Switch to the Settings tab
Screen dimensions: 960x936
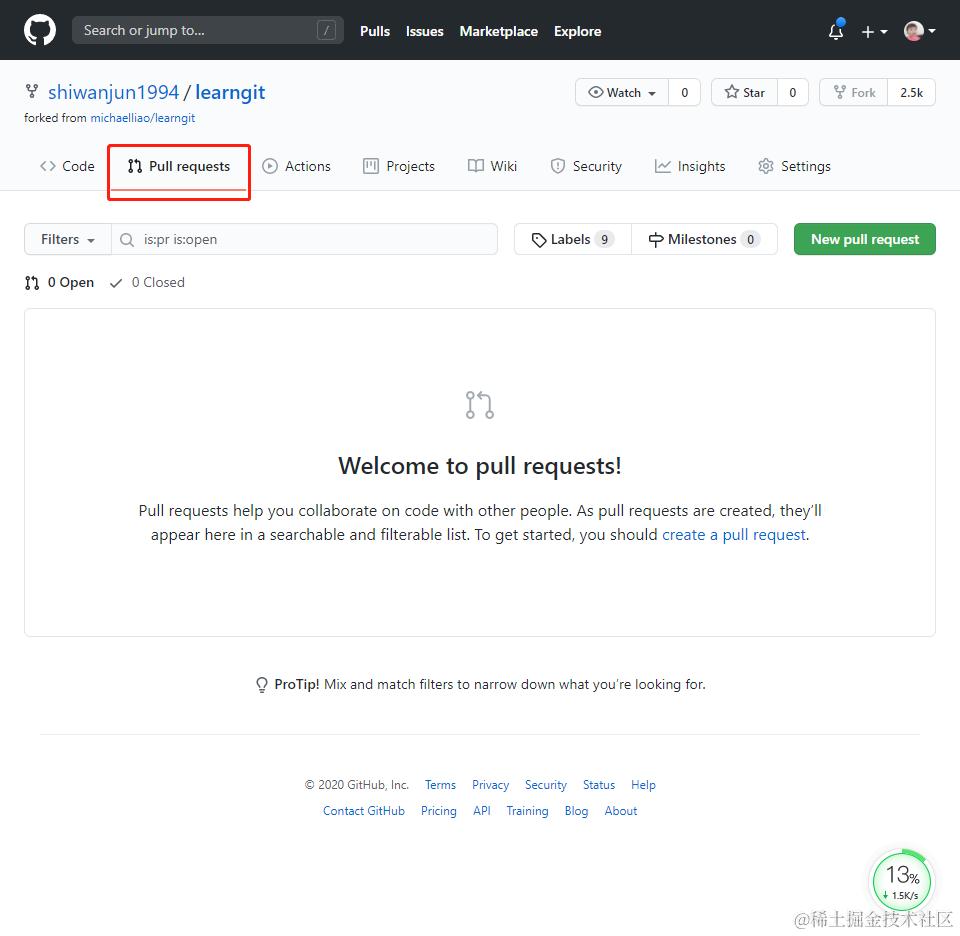click(794, 167)
